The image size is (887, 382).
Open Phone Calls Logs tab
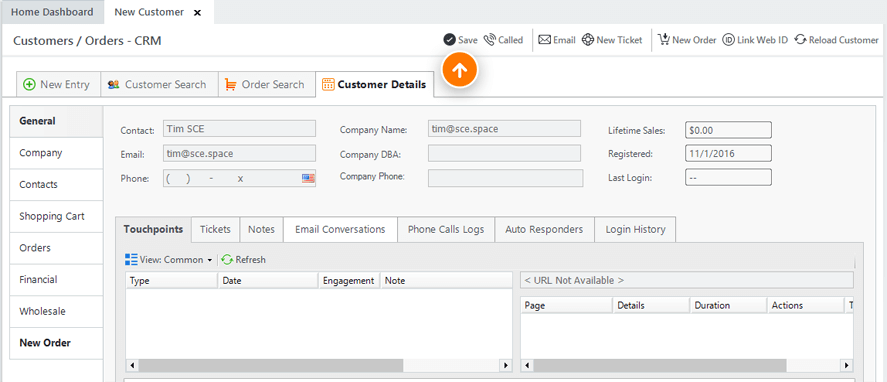tap(446, 230)
